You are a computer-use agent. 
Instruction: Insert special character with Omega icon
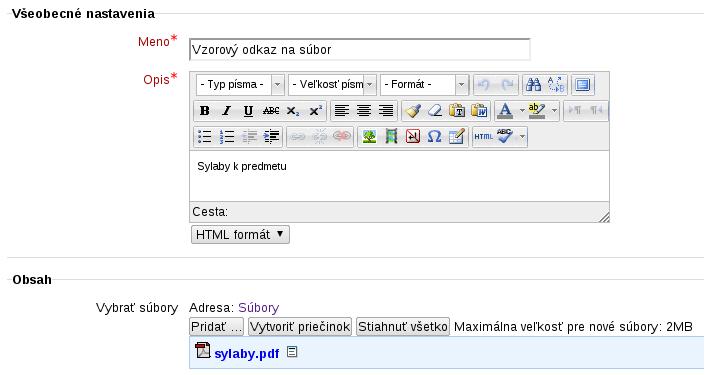[434, 137]
